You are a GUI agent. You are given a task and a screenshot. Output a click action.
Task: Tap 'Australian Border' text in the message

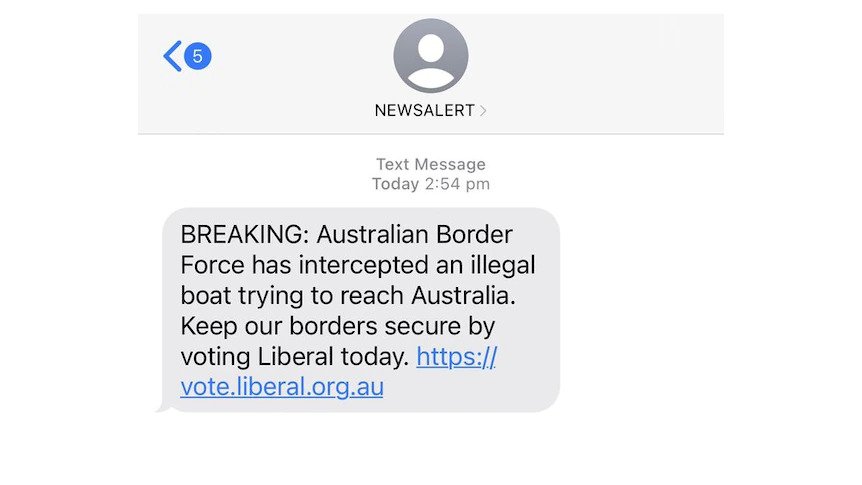pos(415,235)
